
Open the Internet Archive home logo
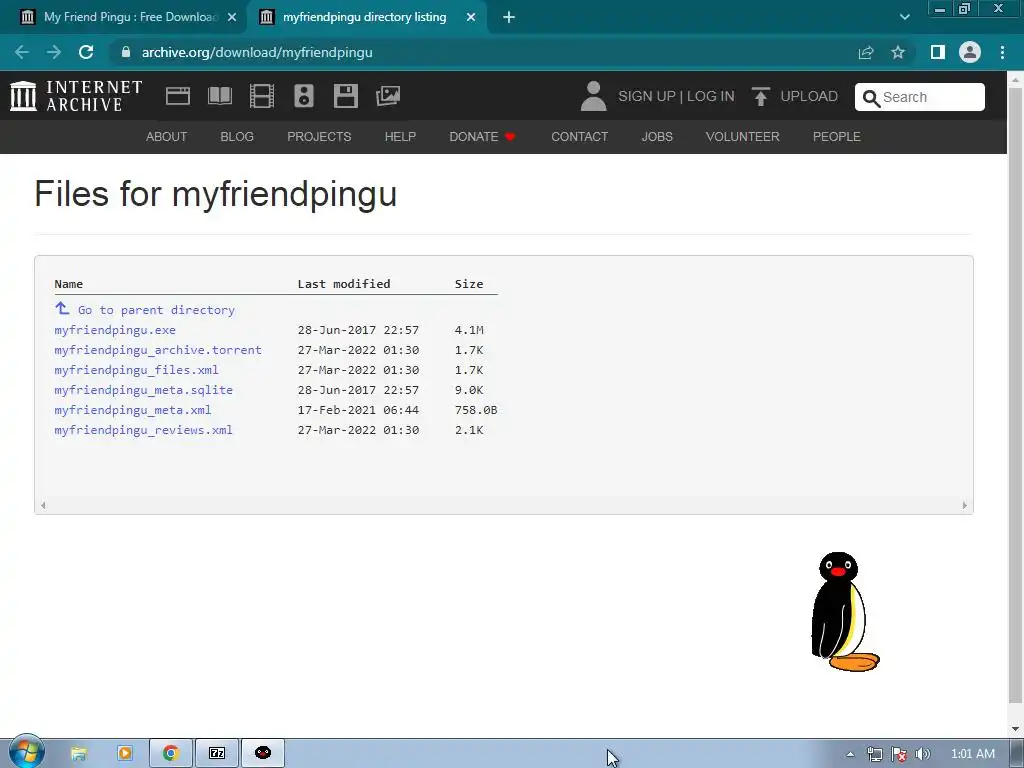click(76, 96)
